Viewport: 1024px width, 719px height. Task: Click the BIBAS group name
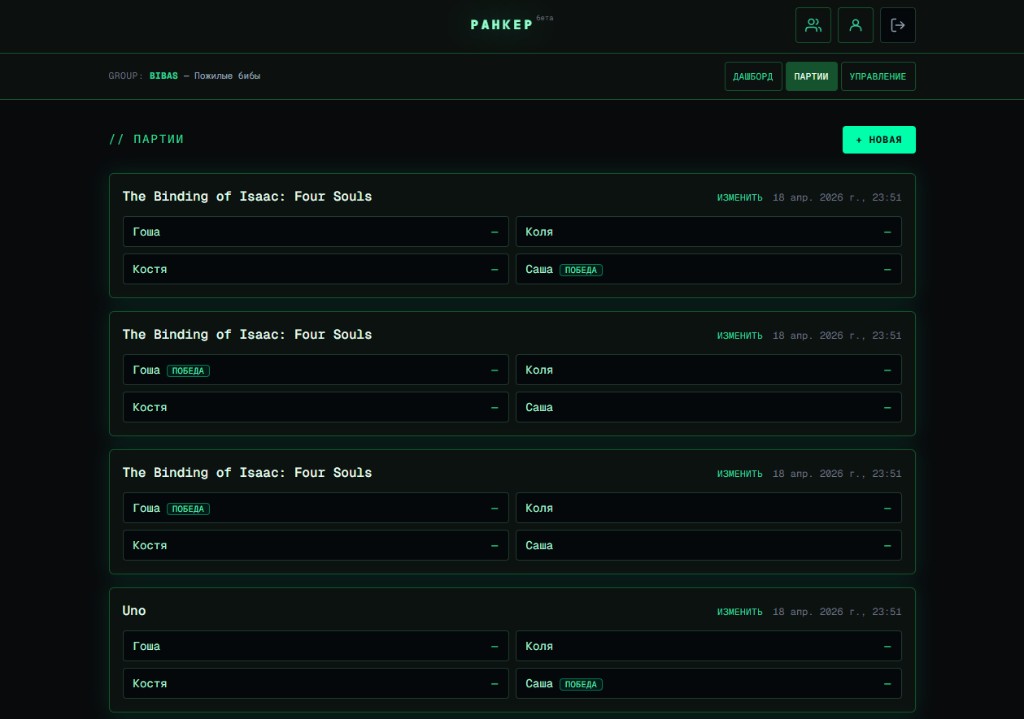click(164, 76)
